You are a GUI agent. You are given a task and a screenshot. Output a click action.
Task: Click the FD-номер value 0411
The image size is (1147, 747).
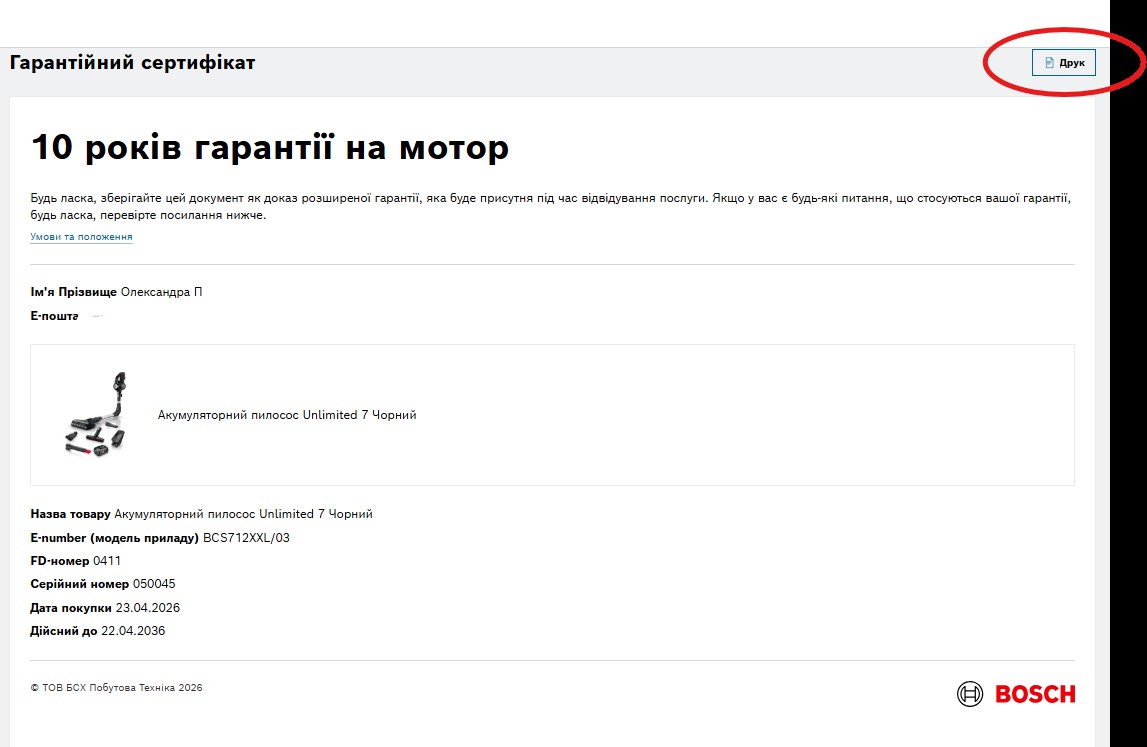107,561
